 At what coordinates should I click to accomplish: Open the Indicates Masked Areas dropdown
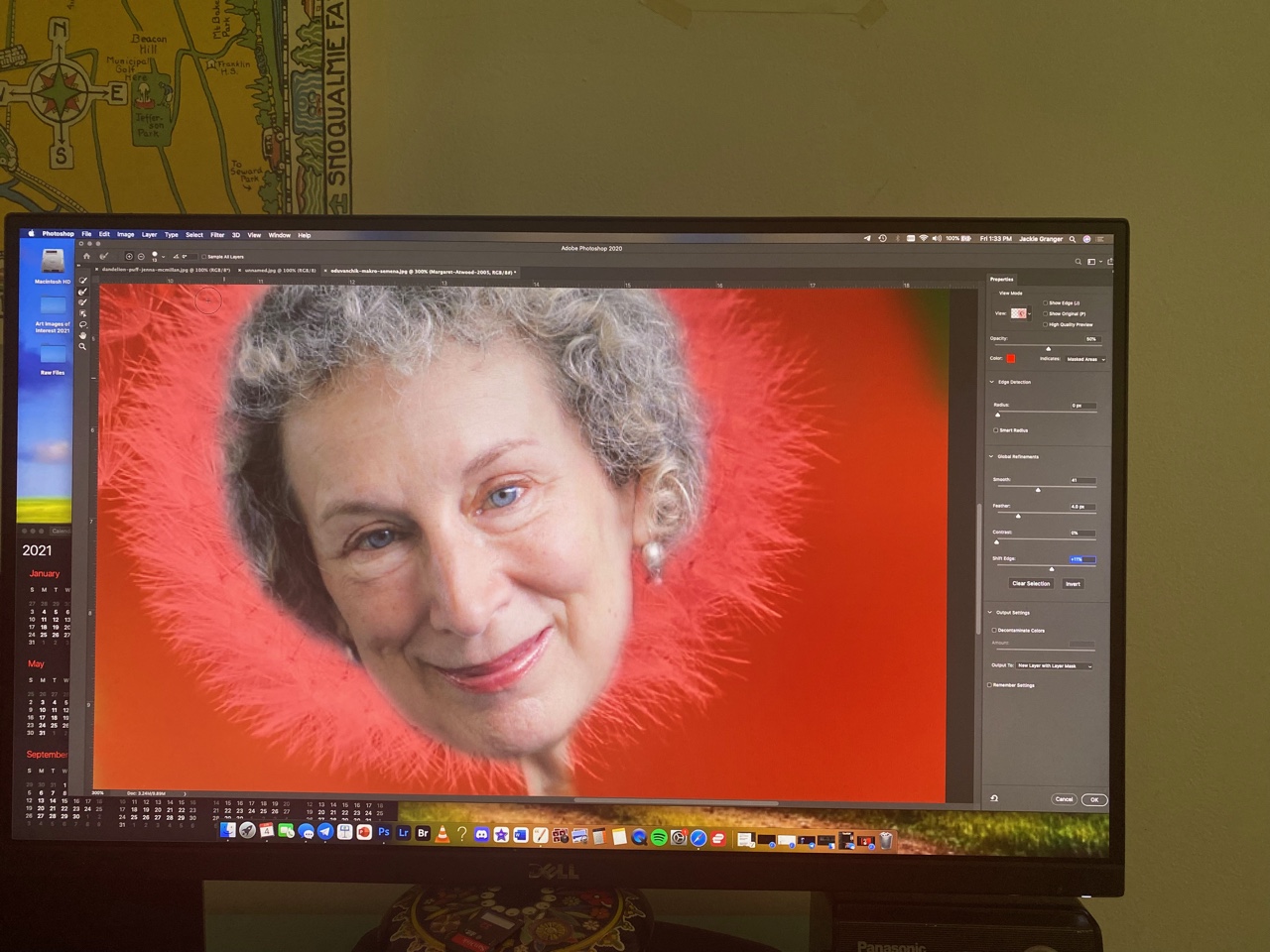pos(1085,359)
